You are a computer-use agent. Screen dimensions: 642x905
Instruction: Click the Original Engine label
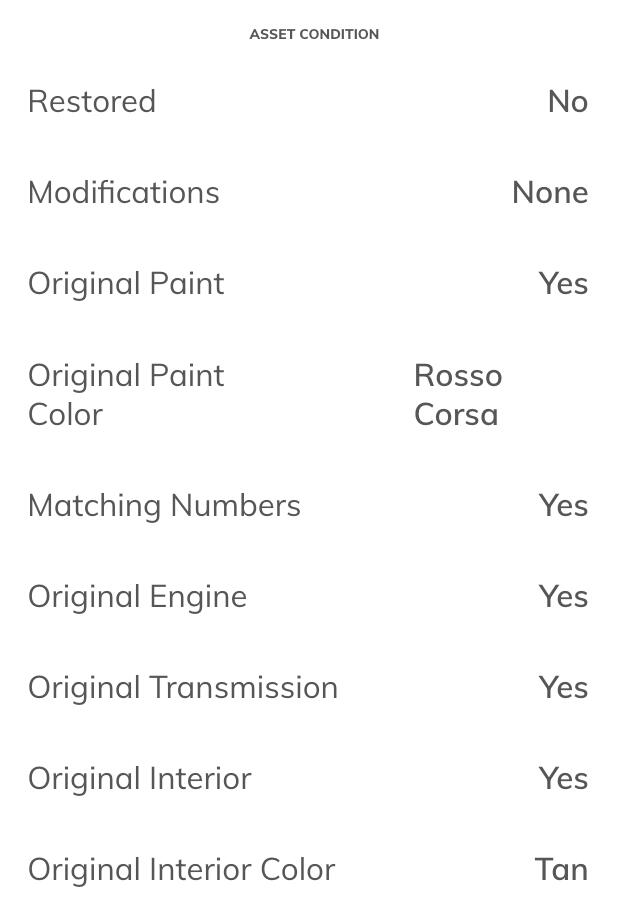137,596
